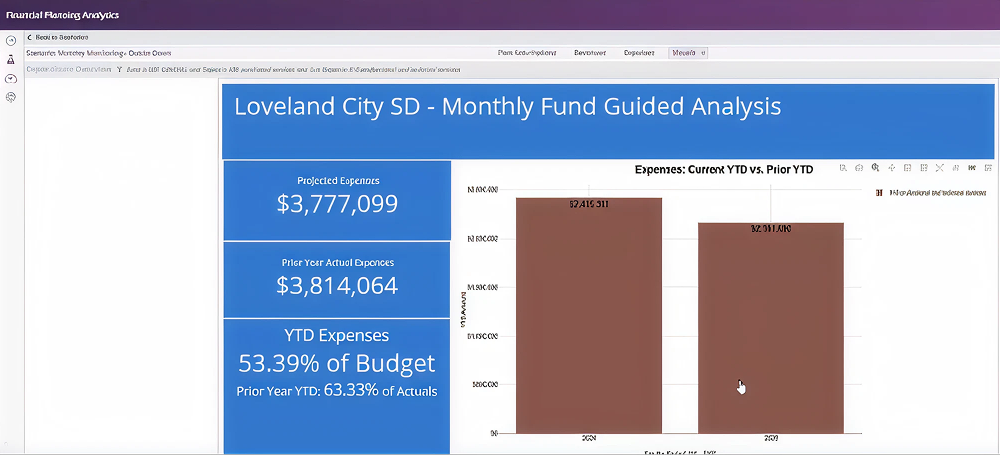Click the YTD Expenses card heading
The width and height of the screenshot is (1000, 456).
pos(337,335)
